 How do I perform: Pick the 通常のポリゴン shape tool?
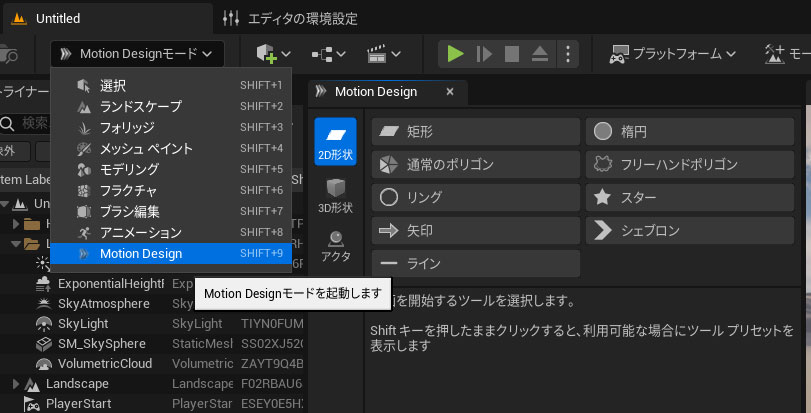click(476, 165)
